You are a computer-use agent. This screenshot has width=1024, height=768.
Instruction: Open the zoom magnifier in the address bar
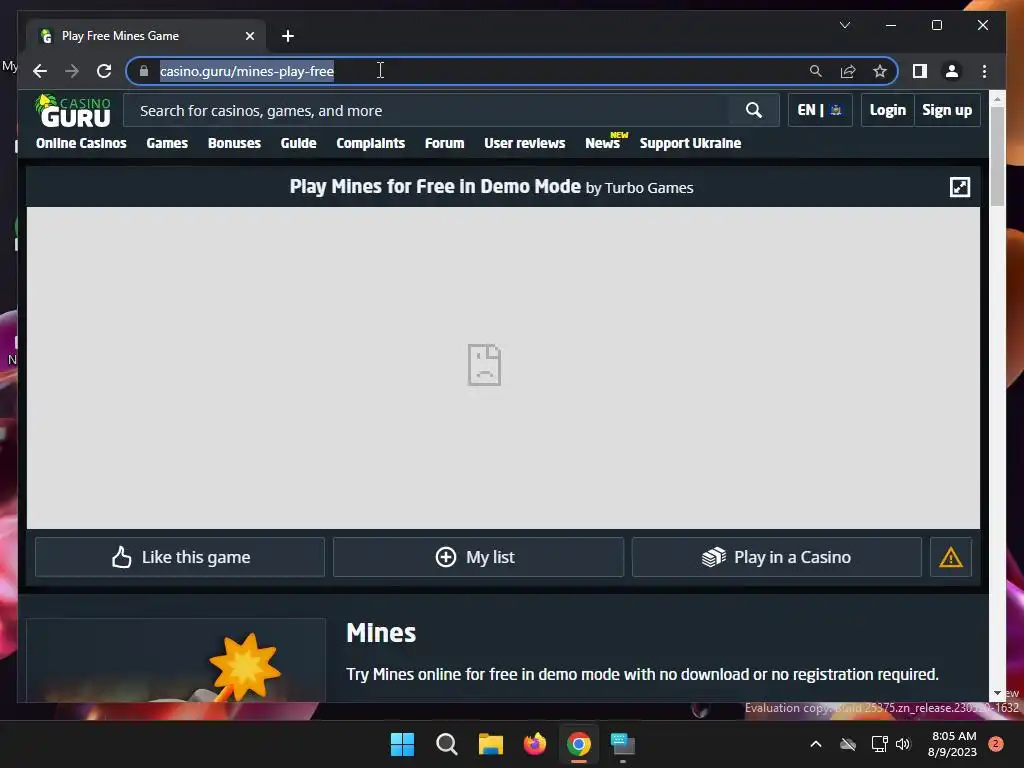(x=816, y=71)
